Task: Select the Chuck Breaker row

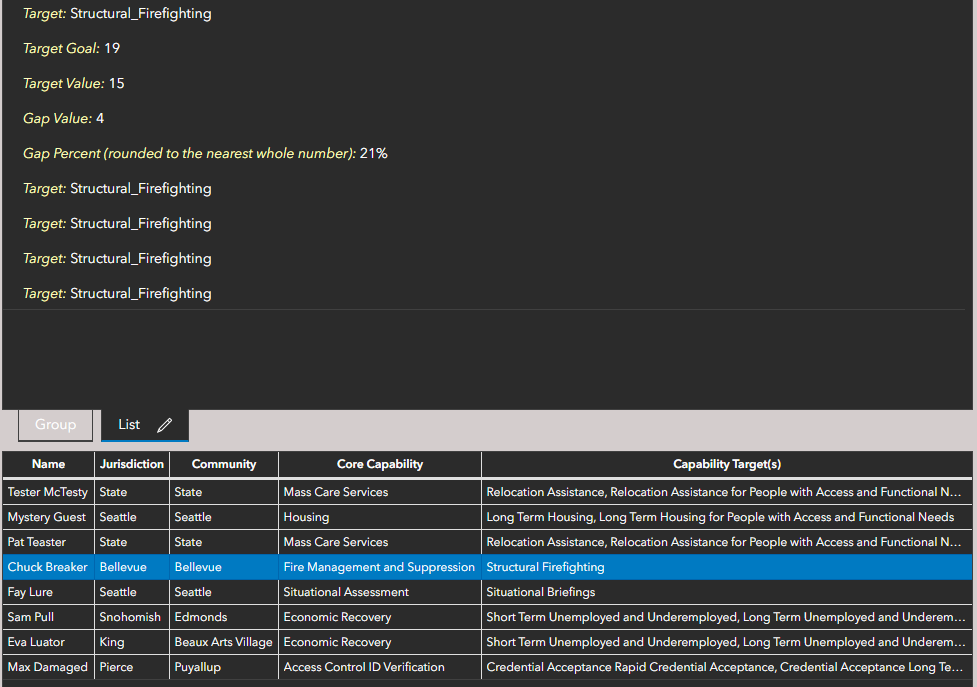Action: pyautogui.click(x=47, y=566)
